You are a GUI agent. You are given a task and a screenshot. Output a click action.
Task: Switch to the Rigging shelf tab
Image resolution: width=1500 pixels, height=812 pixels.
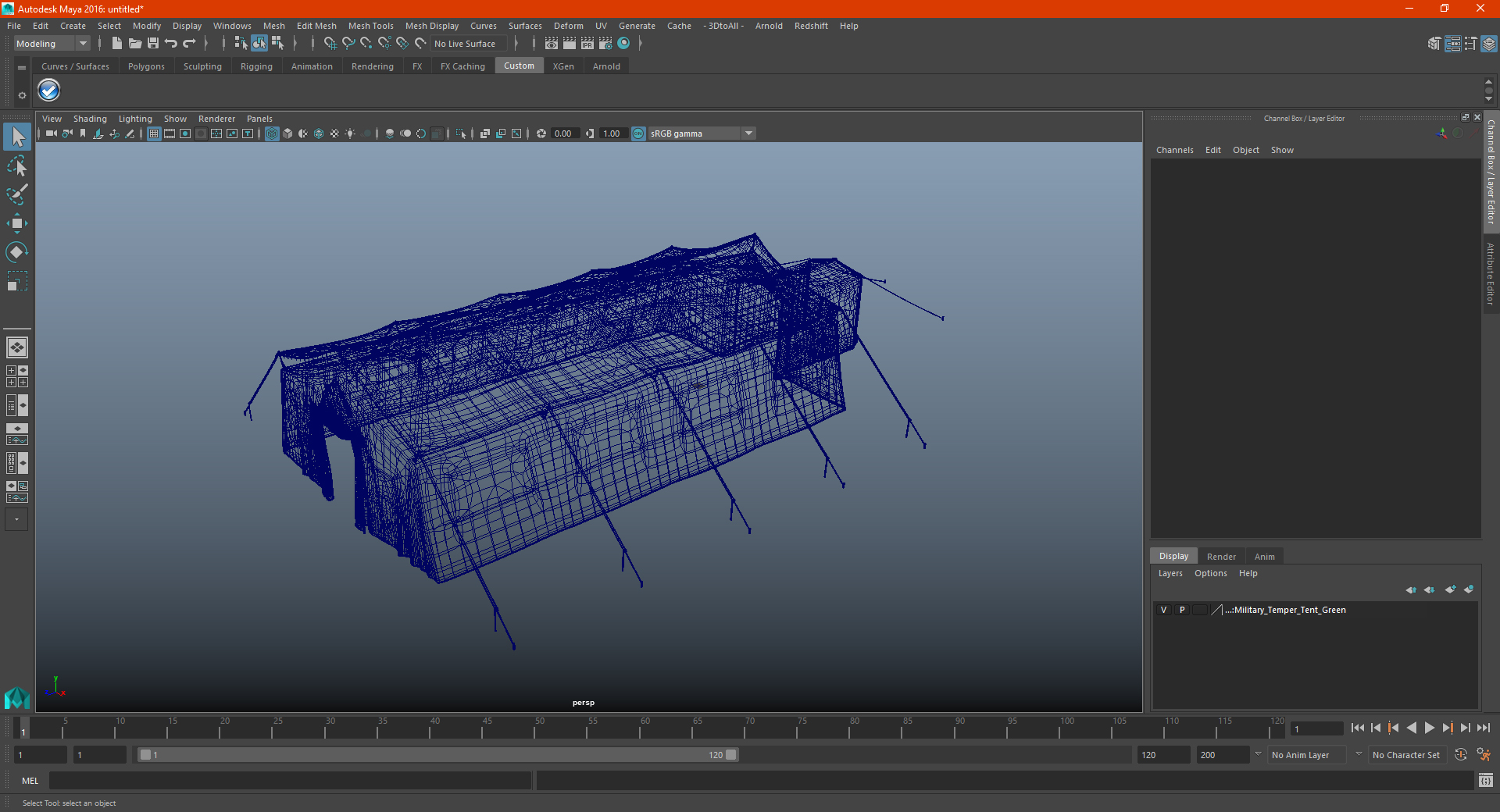coord(256,66)
